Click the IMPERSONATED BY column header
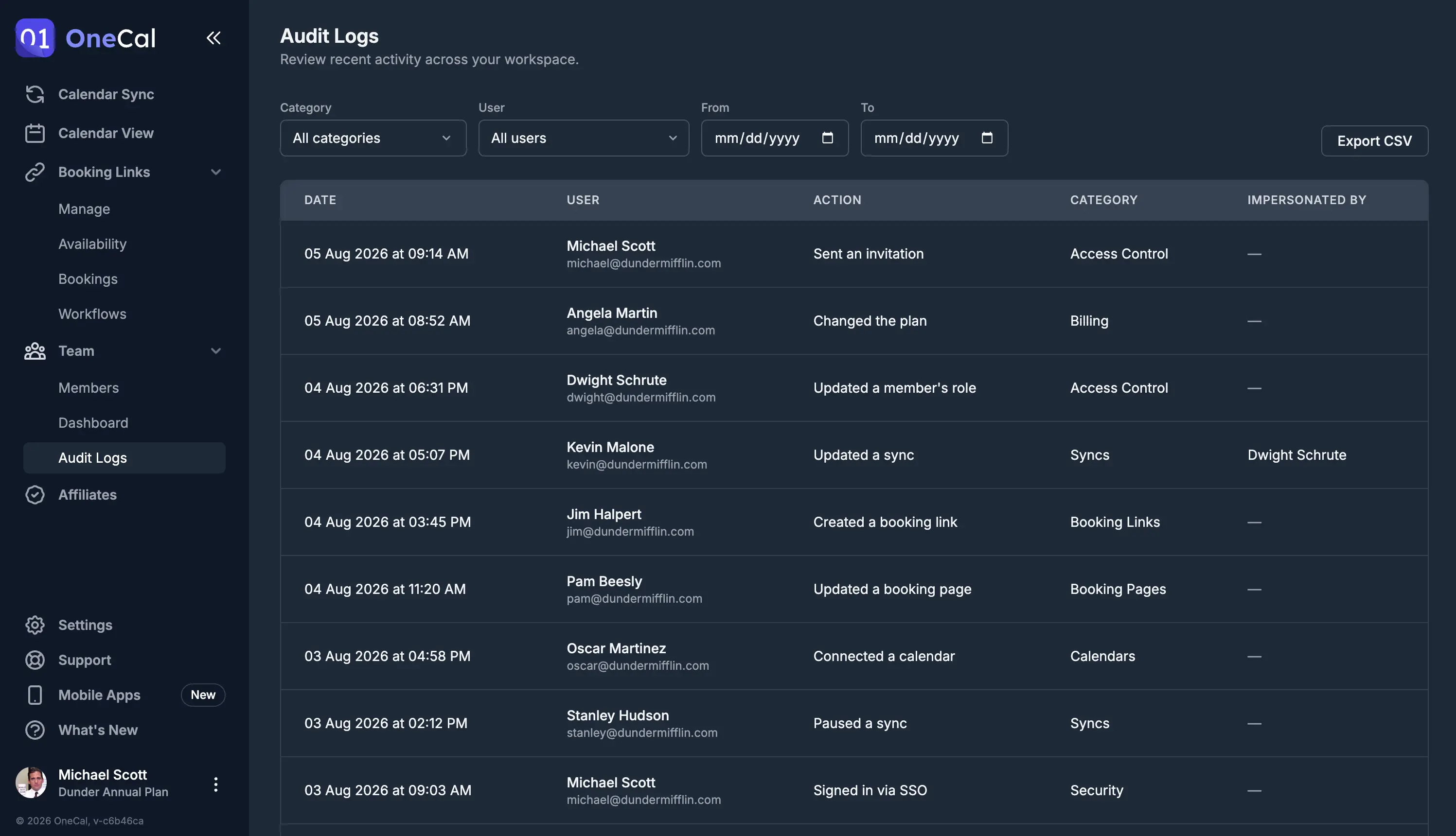 1306,200
